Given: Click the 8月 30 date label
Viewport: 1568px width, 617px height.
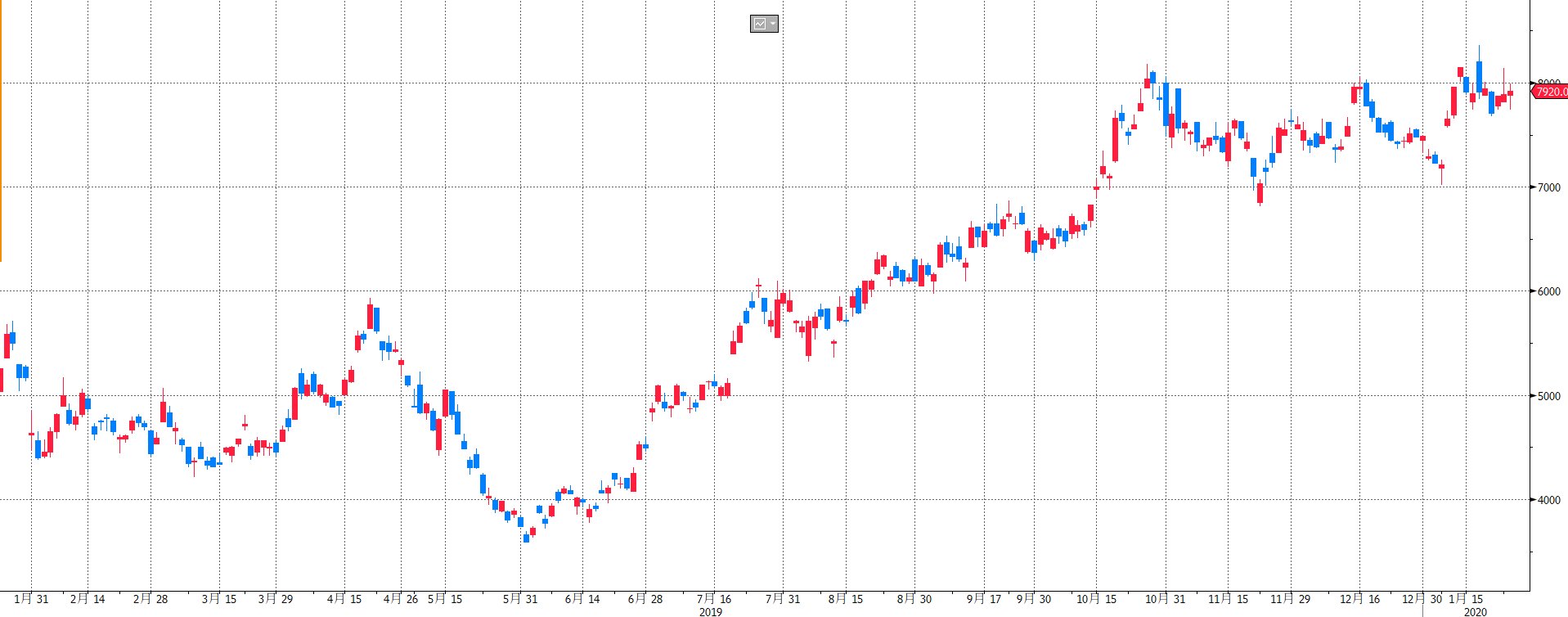Looking at the screenshot, I should tap(914, 599).
